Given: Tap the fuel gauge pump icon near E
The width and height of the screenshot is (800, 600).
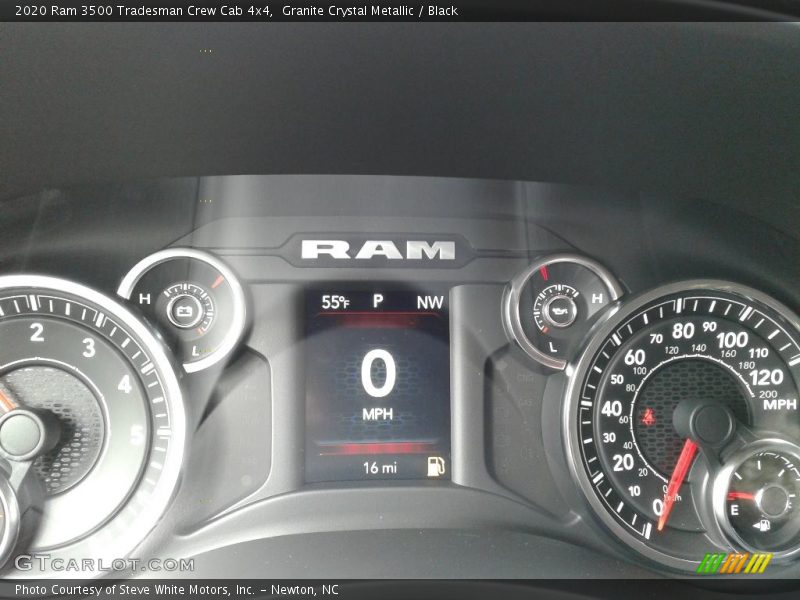Looking at the screenshot, I should [x=762, y=525].
